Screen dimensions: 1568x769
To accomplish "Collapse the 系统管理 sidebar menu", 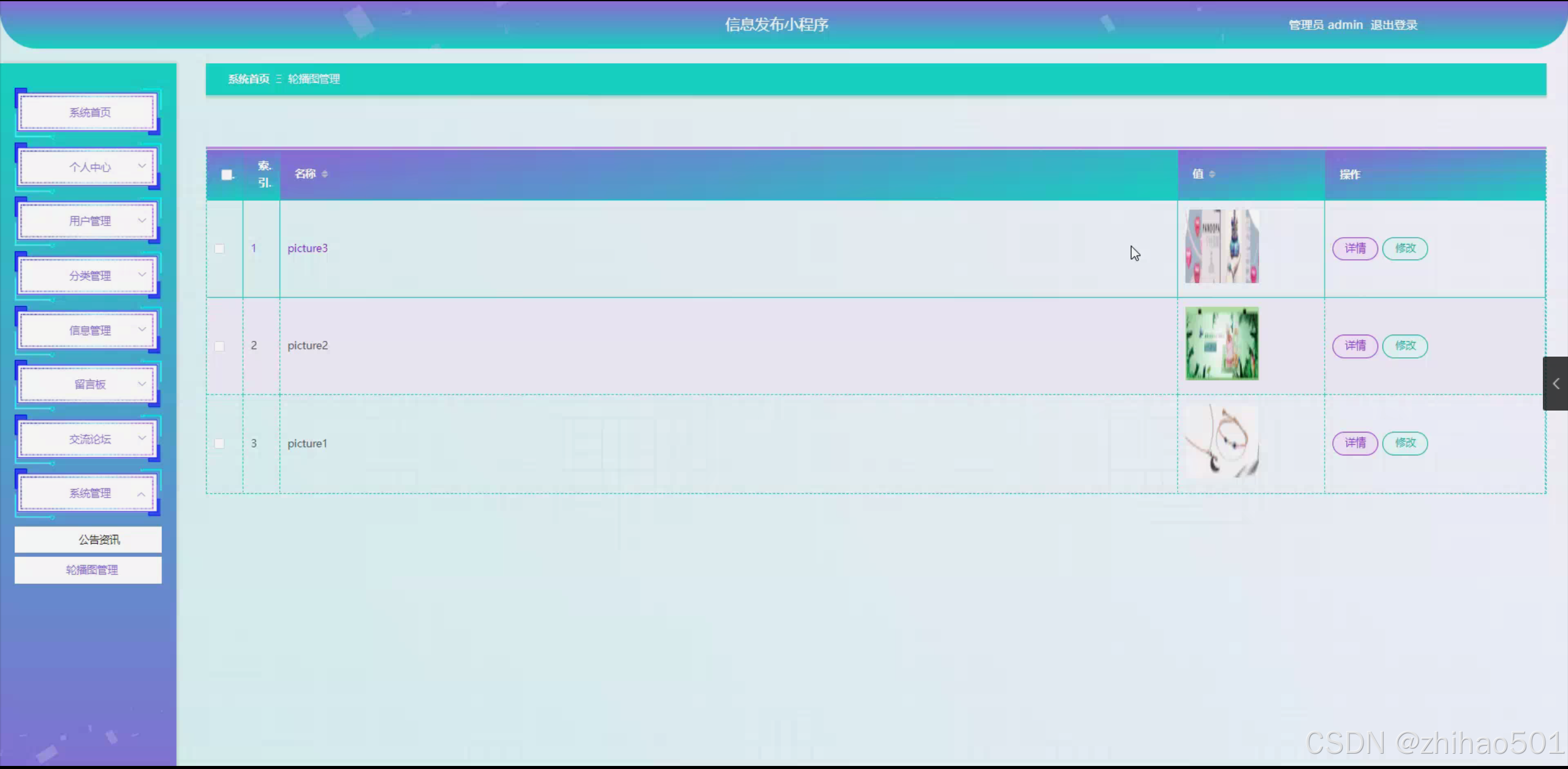I will (x=89, y=493).
